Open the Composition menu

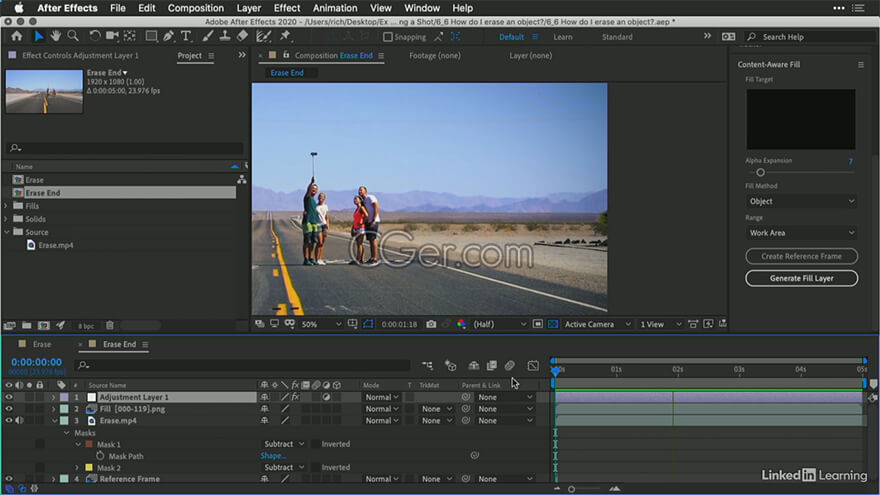pyautogui.click(x=195, y=8)
